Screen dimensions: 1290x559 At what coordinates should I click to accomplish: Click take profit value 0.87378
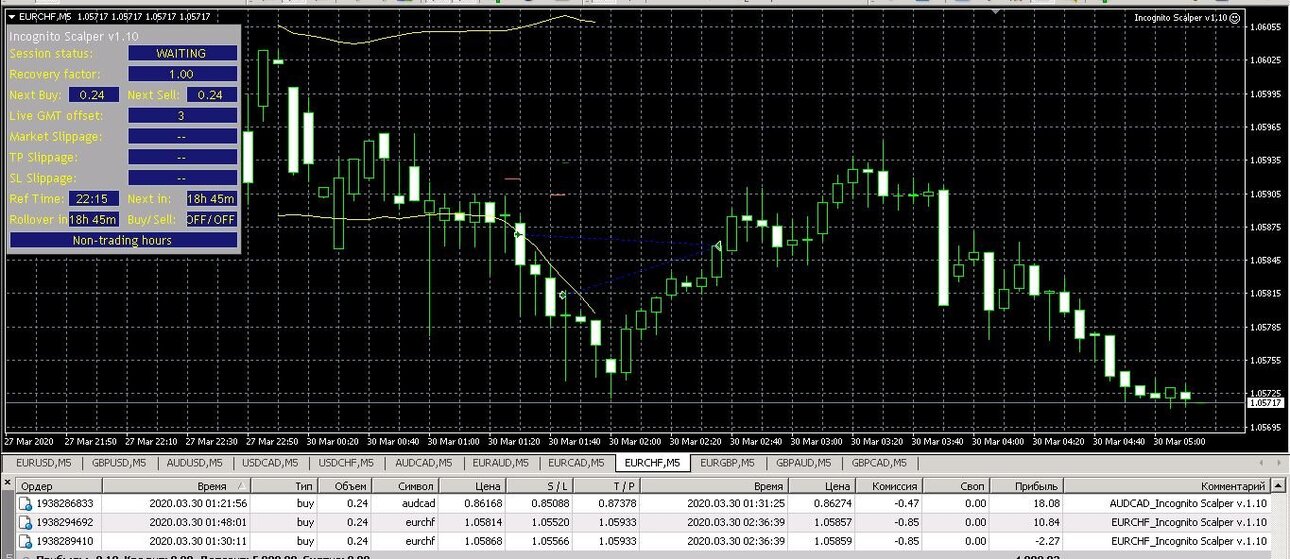click(x=617, y=503)
